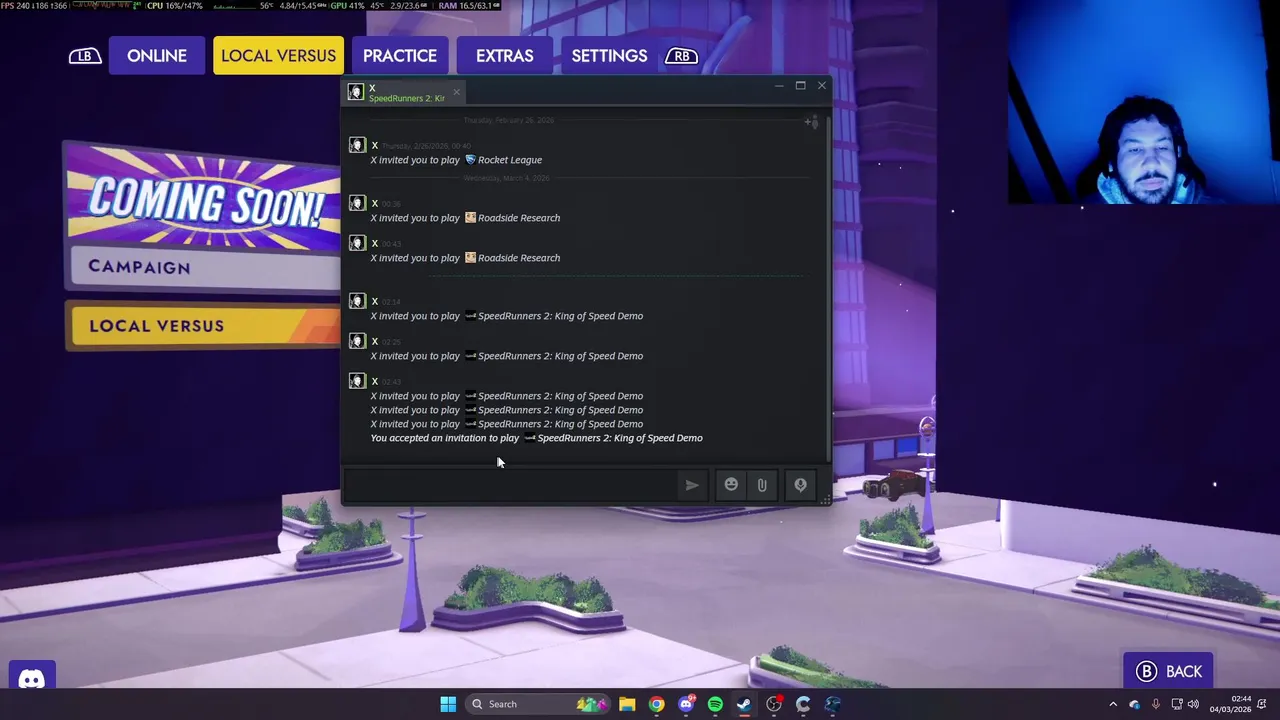
Task: Click the yellow LOCAL VERSUS side button
Action: 205,326
